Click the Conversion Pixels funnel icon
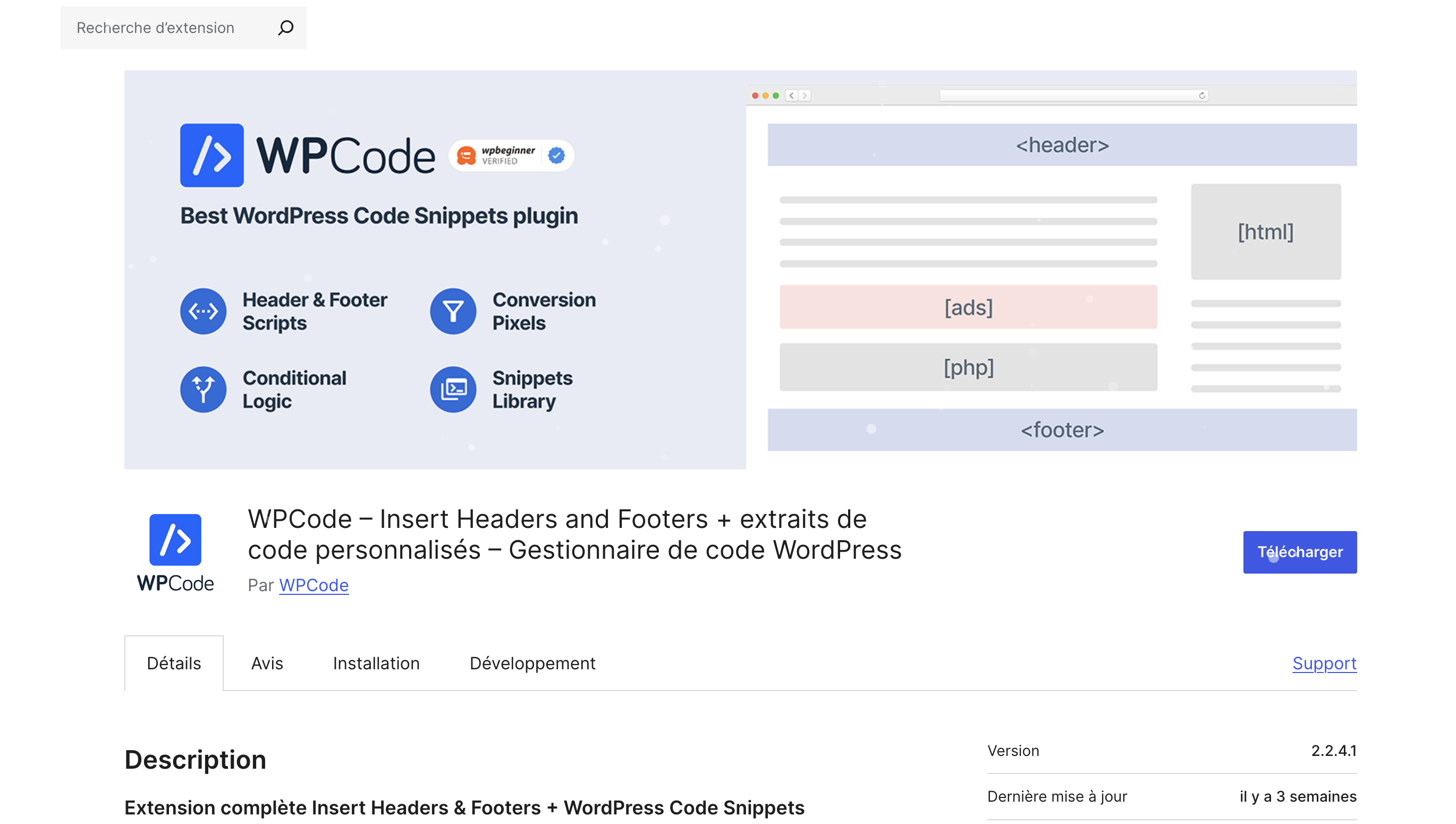Viewport: 1456px width, 824px height. [x=453, y=312]
